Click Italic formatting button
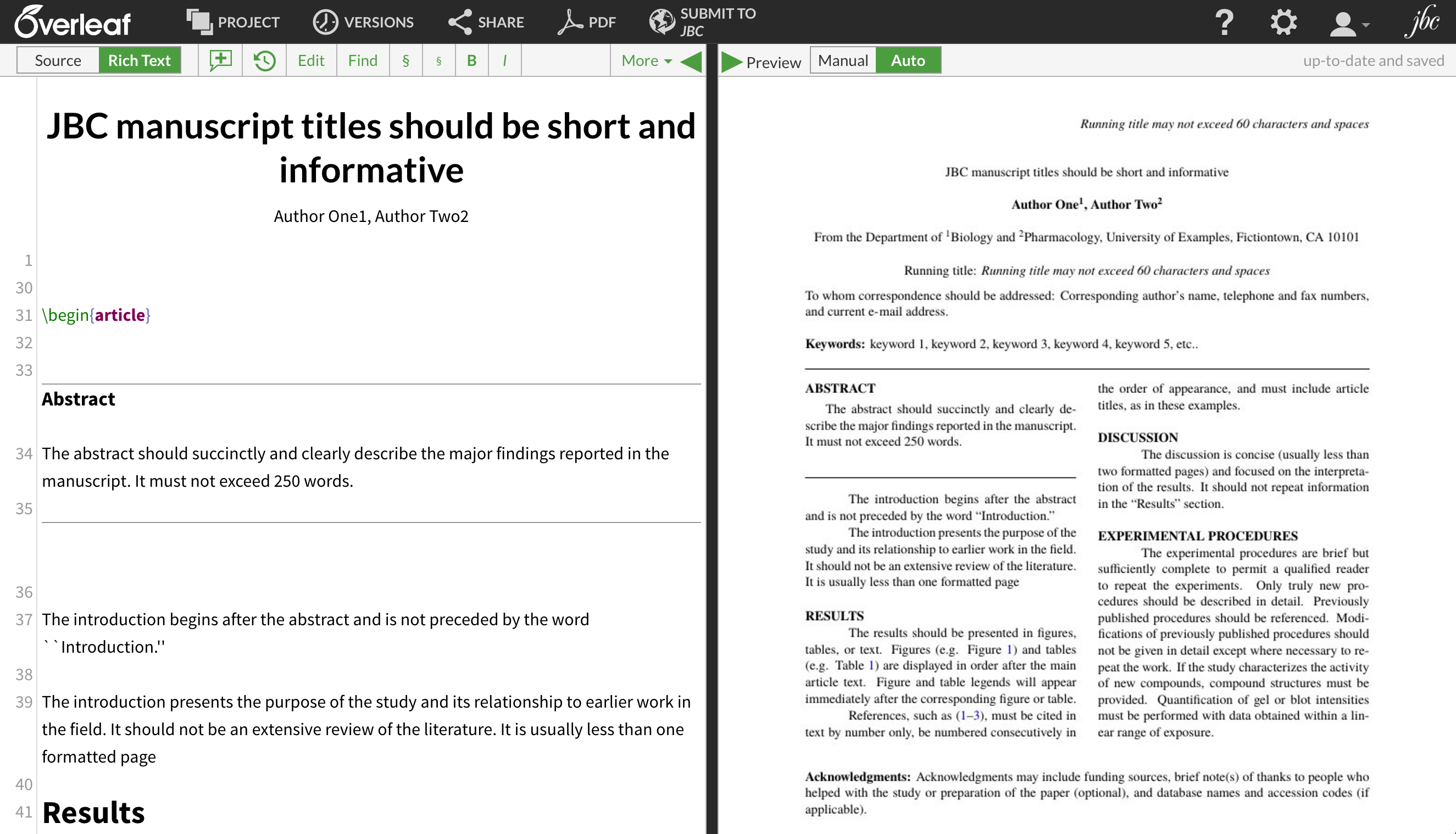 click(x=504, y=61)
